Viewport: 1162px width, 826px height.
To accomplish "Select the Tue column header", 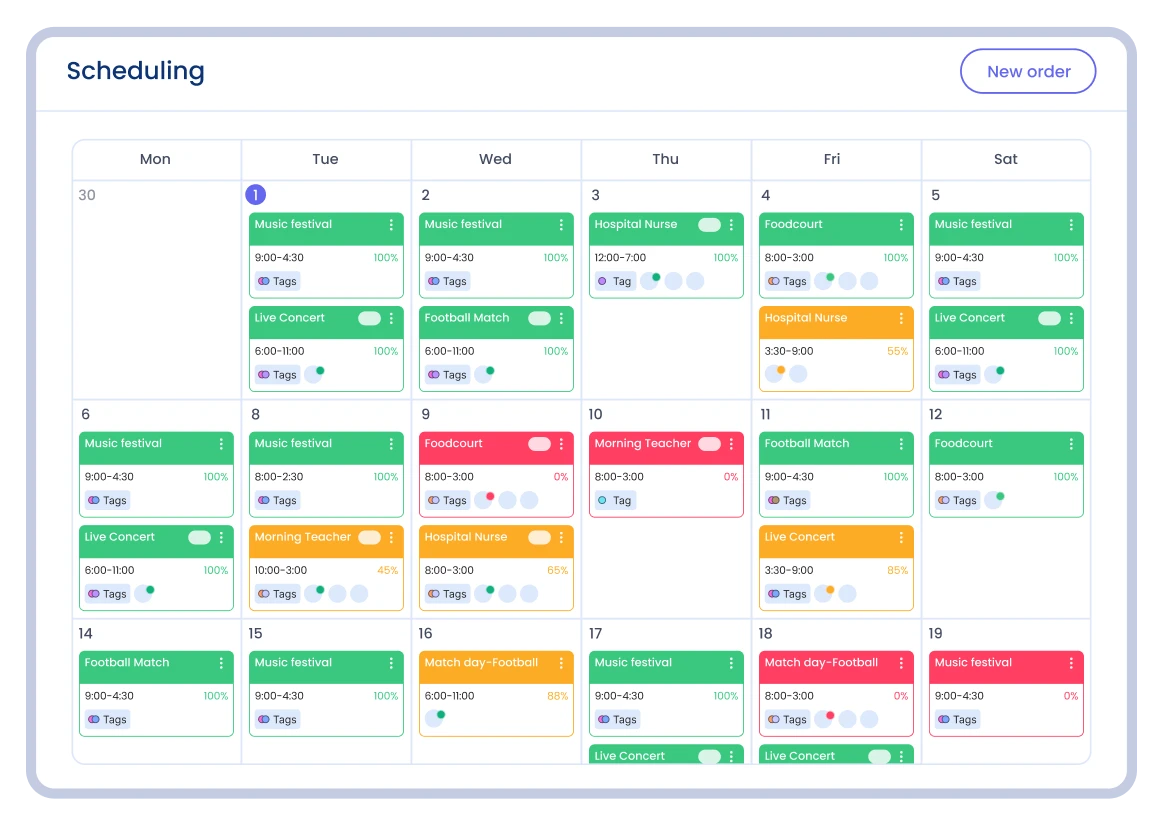I will [325, 159].
